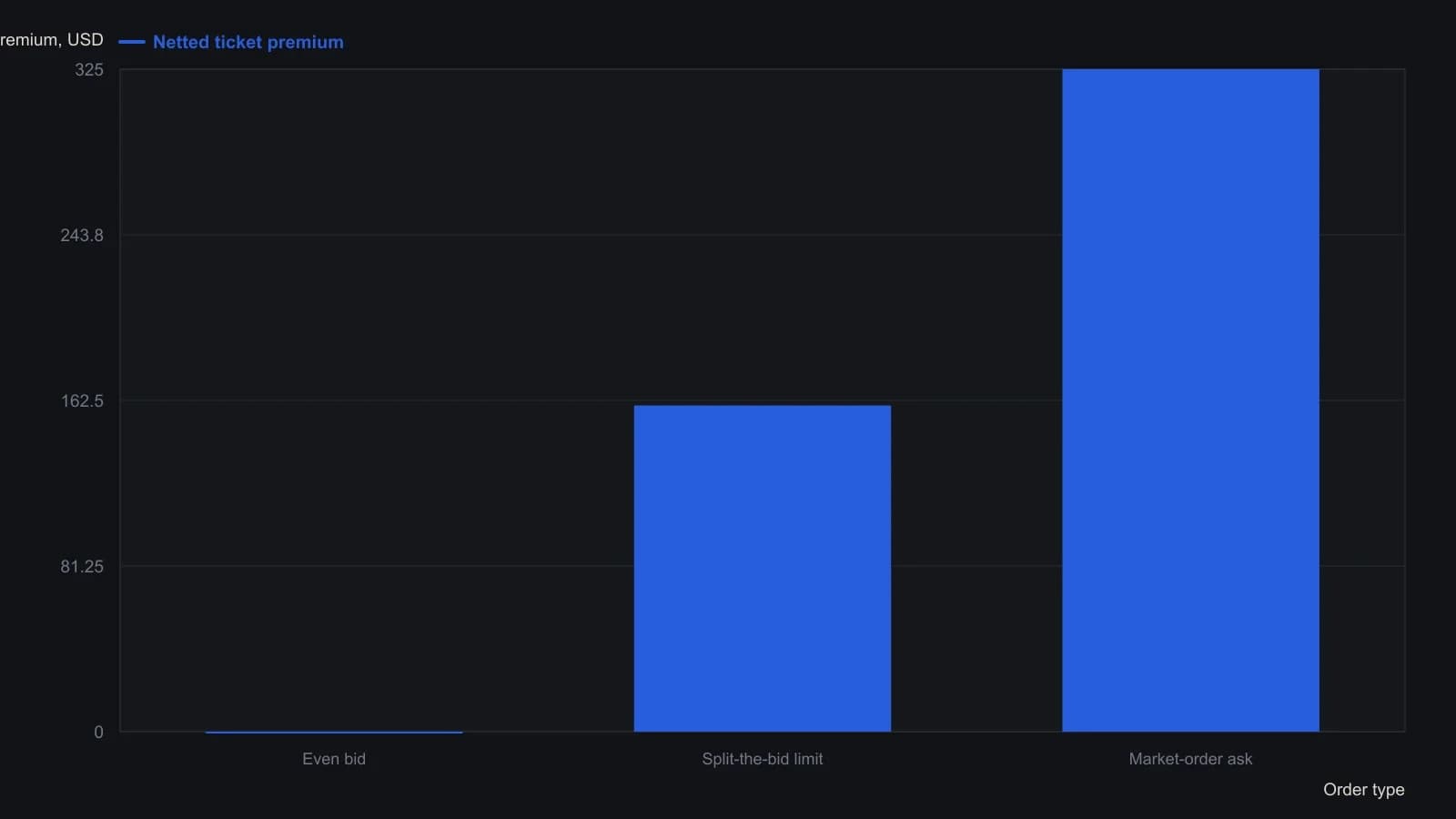Click the Order type axis title

click(x=1364, y=790)
